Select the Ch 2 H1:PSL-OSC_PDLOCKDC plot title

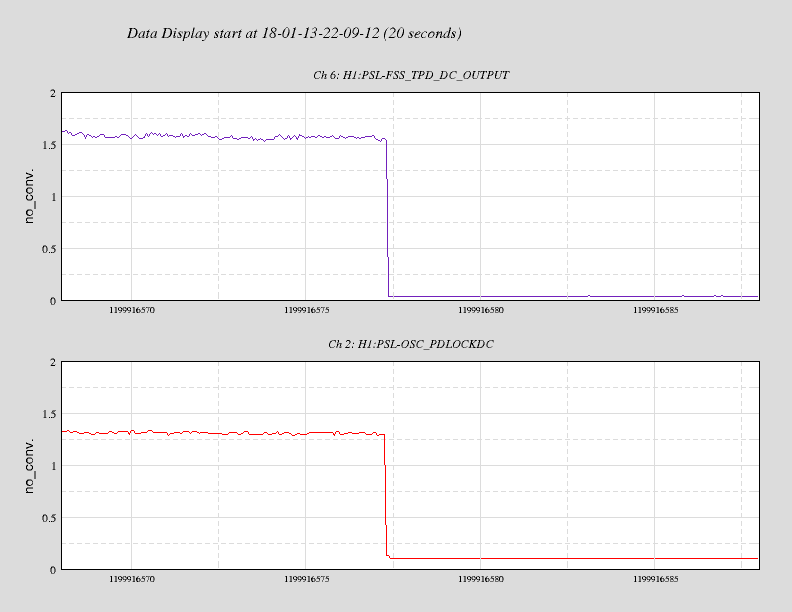click(411, 344)
